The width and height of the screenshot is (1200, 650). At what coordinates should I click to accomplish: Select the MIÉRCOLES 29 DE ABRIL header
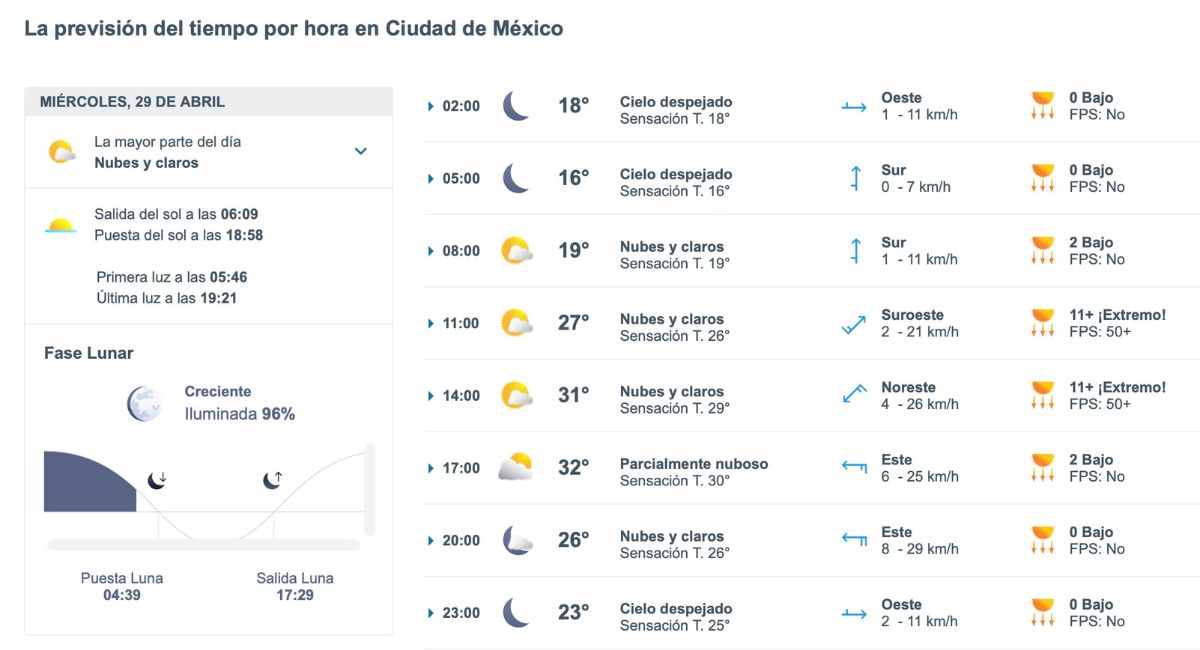coord(130,101)
